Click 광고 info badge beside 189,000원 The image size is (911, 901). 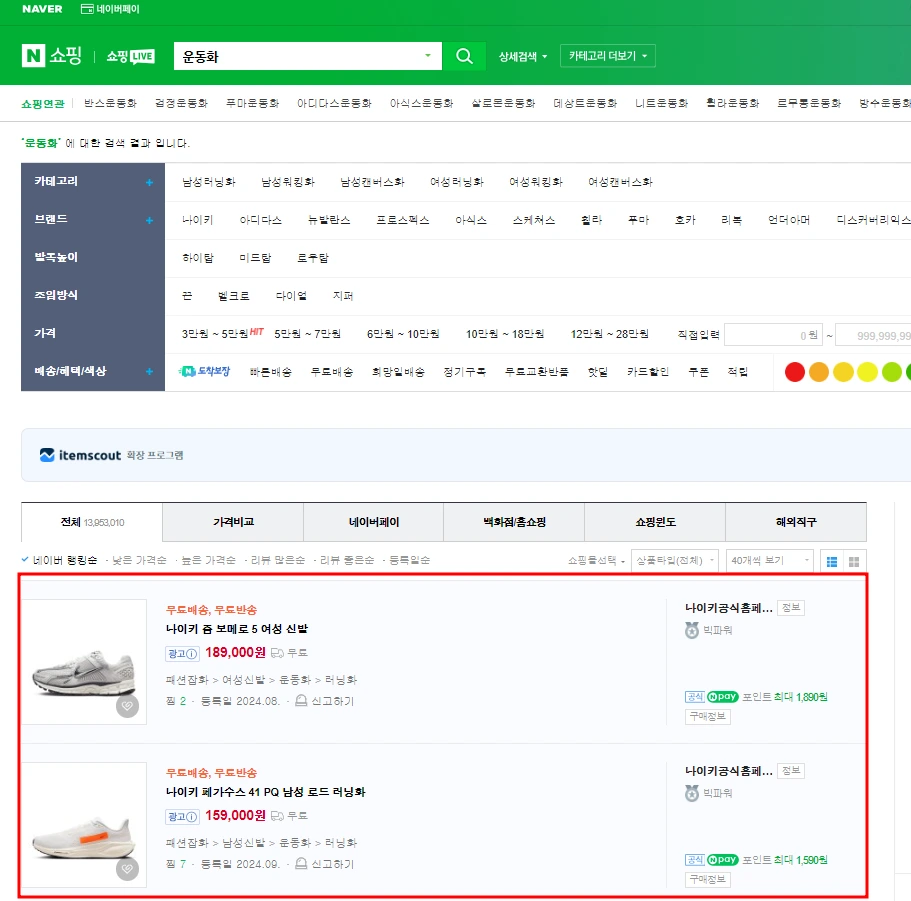tap(182, 654)
